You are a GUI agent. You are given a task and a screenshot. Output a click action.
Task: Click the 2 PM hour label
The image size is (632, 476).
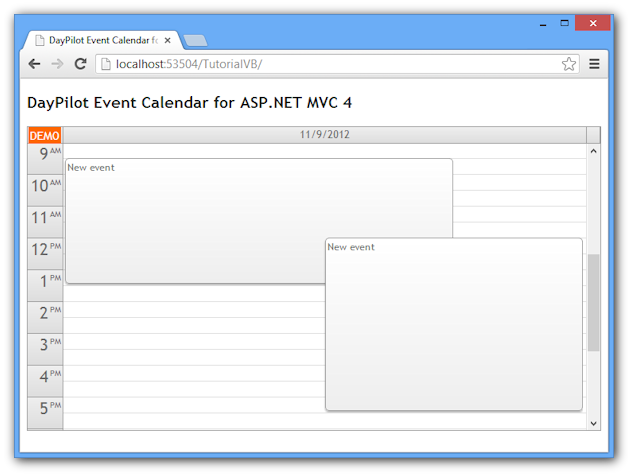45,318
